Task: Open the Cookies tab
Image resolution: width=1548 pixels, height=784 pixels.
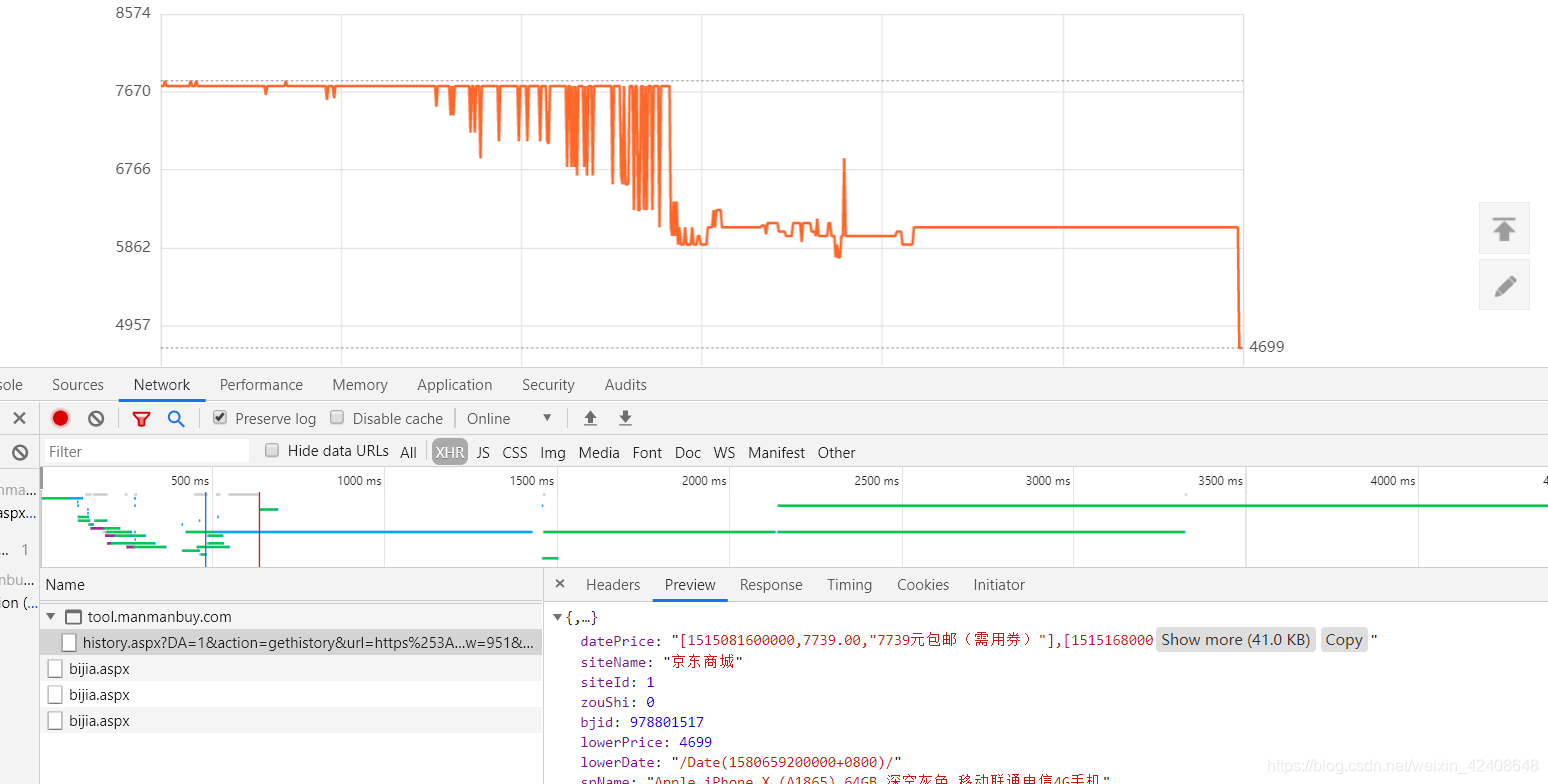Action: tap(923, 585)
